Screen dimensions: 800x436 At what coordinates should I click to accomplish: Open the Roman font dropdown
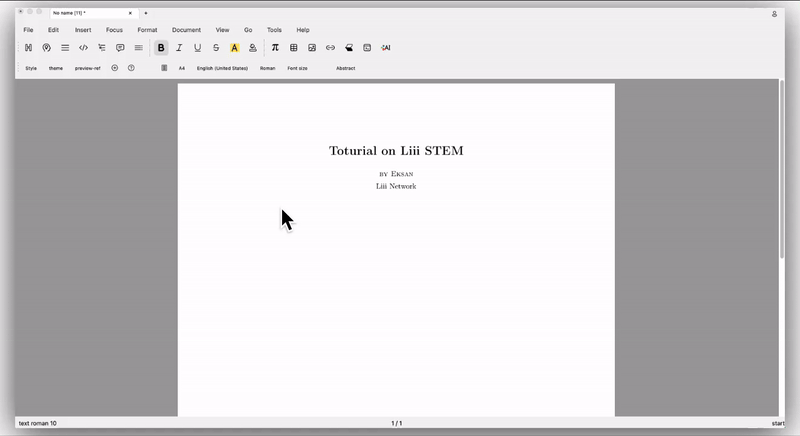click(x=267, y=68)
